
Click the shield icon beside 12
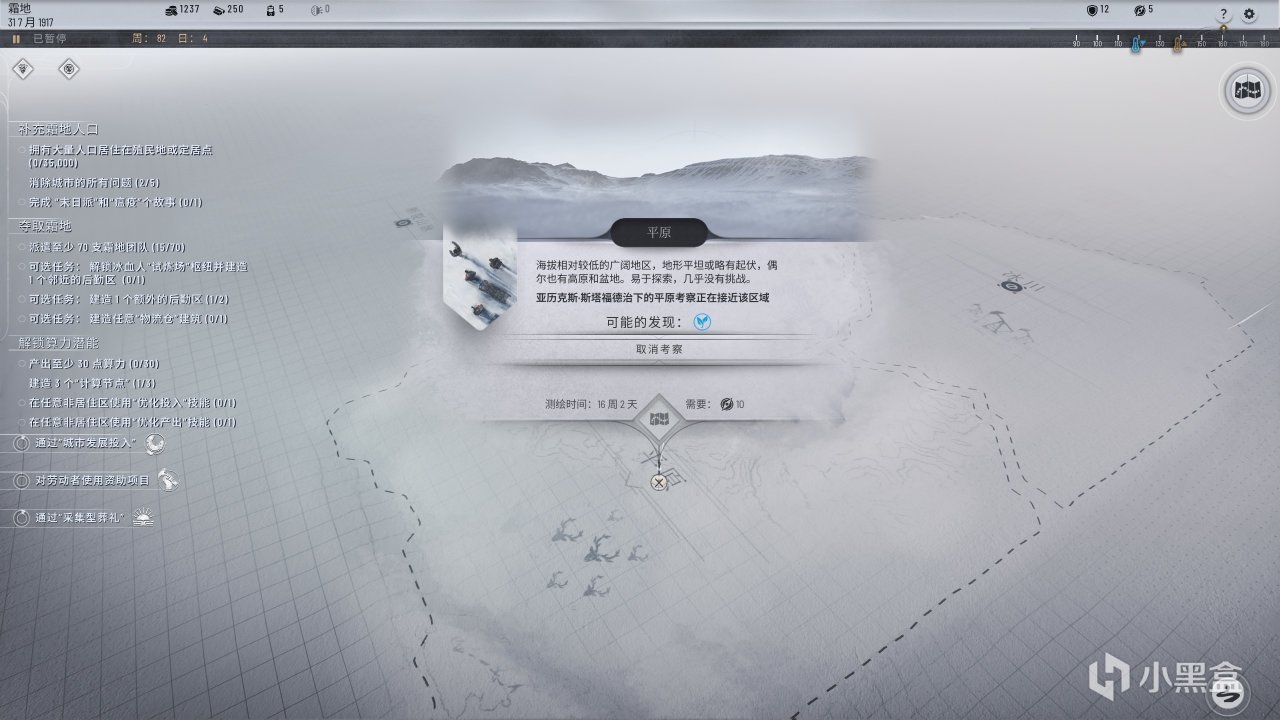[x=1092, y=10]
